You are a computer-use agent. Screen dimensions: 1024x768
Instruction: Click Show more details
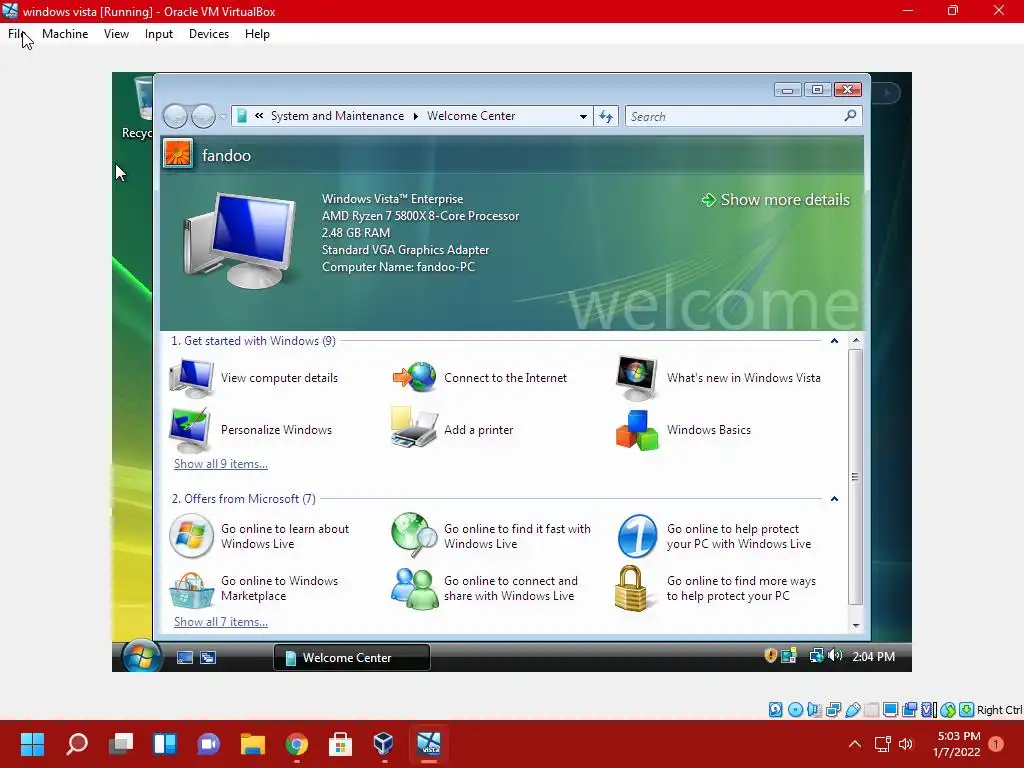(x=776, y=200)
